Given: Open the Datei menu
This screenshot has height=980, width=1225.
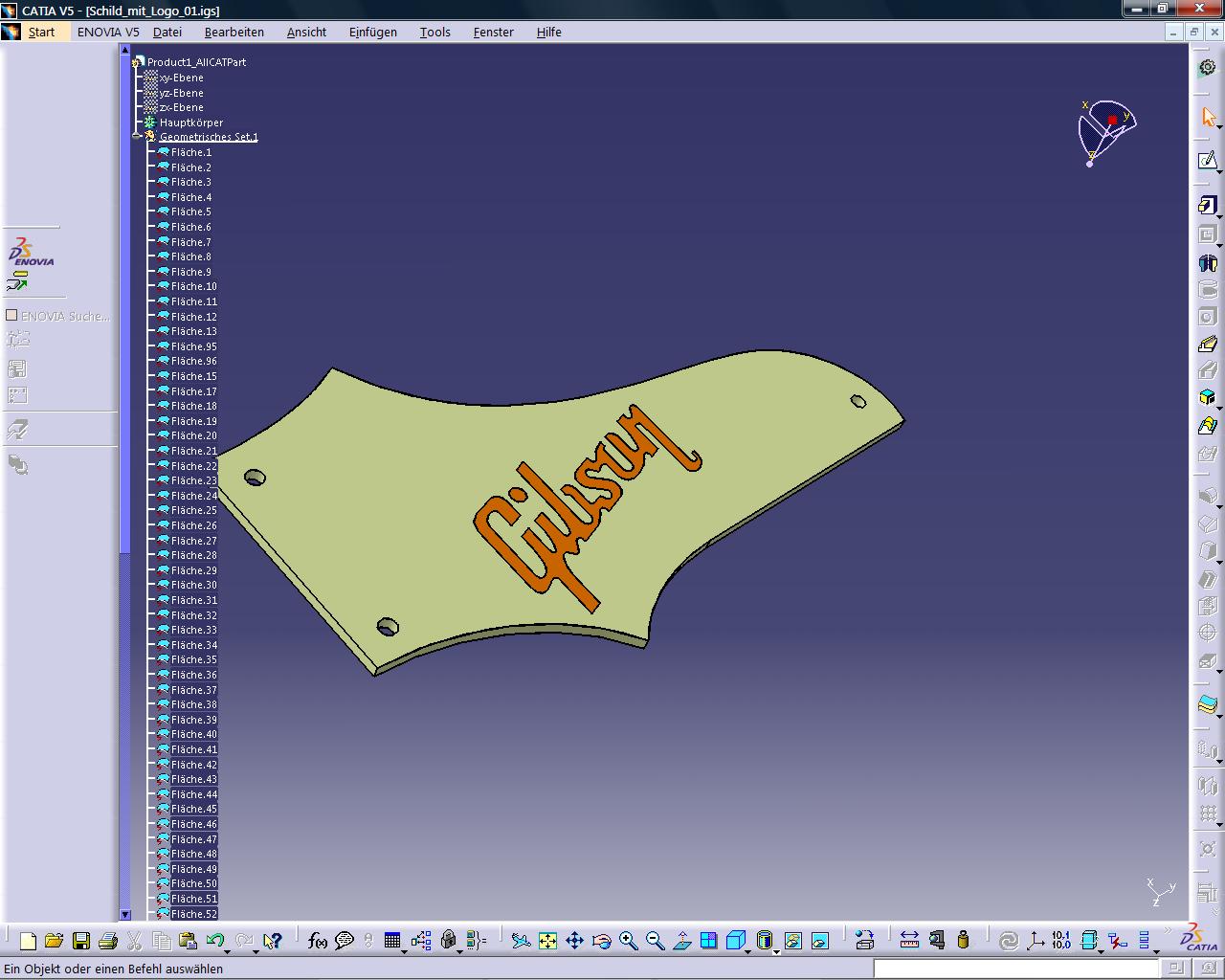Looking at the screenshot, I should 167,32.
